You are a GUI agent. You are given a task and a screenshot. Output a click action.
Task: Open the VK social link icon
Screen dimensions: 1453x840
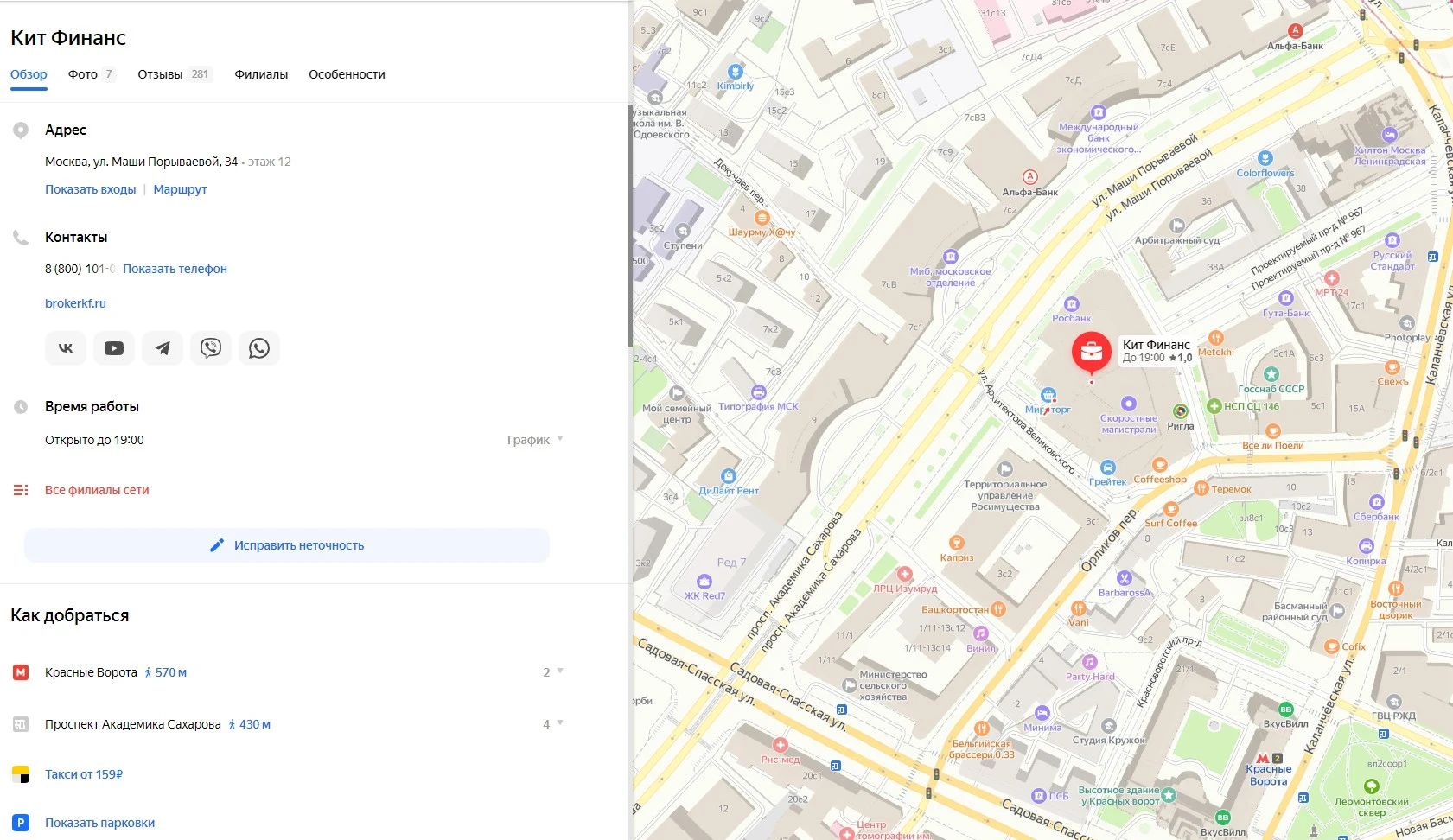tap(66, 348)
